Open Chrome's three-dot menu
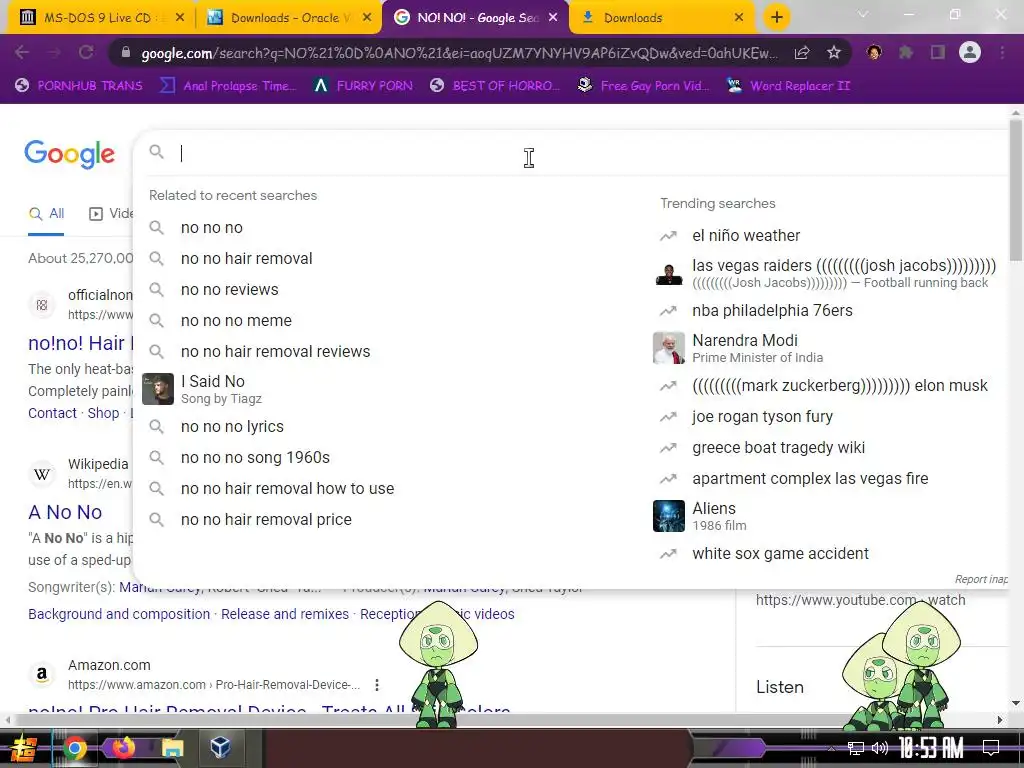Image resolution: width=1024 pixels, height=768 pixels. [x=1002, y=52]
